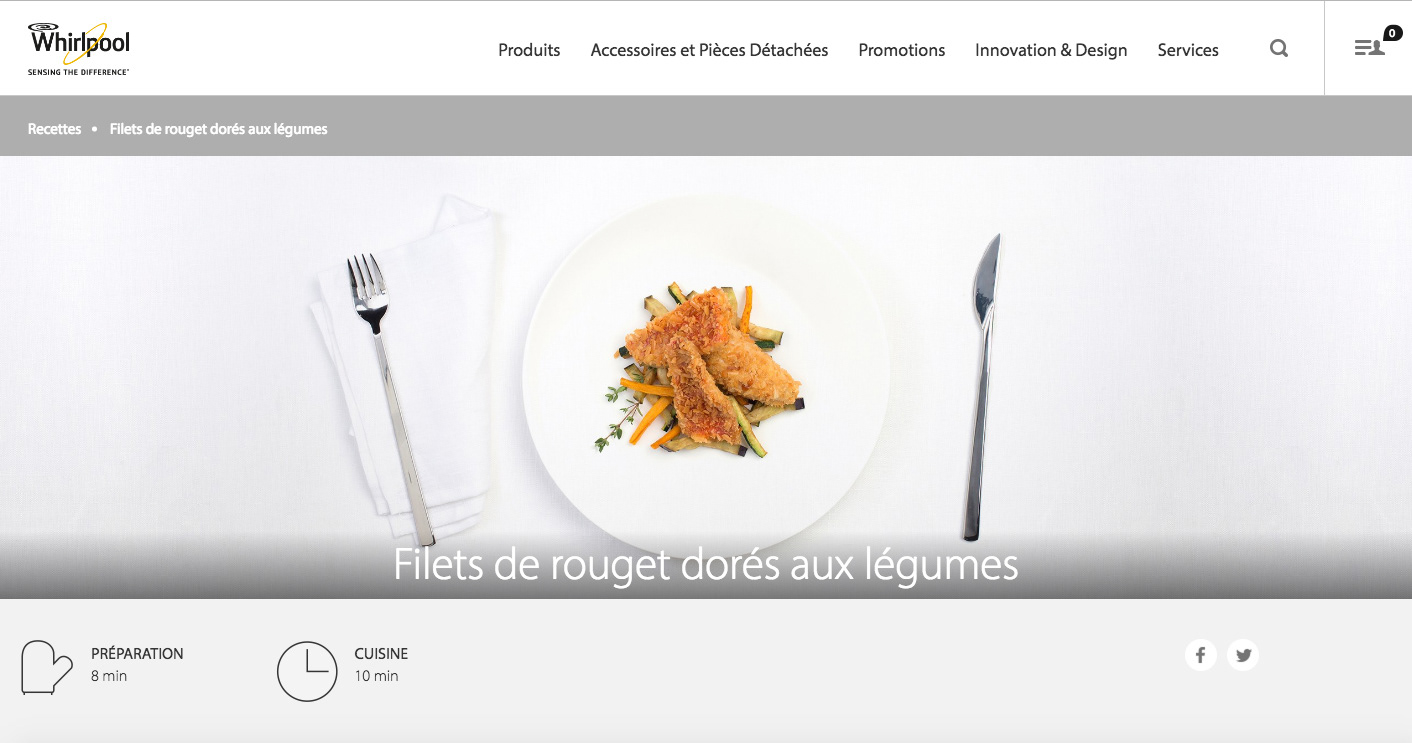Click the clock cooking time icon
Image resolution: width=1412 pixels, height=743 pixels.
[x=307, y=671]
